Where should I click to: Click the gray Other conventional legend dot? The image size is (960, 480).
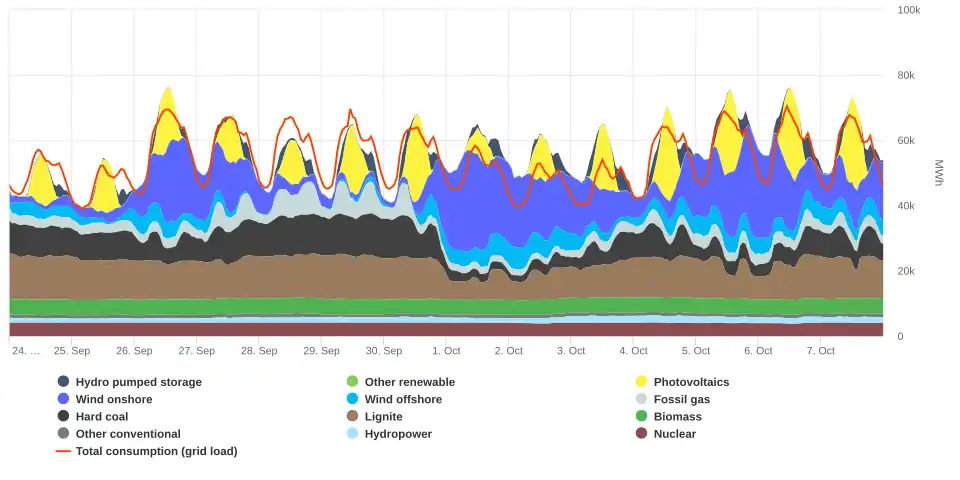[x=64, y=434]
